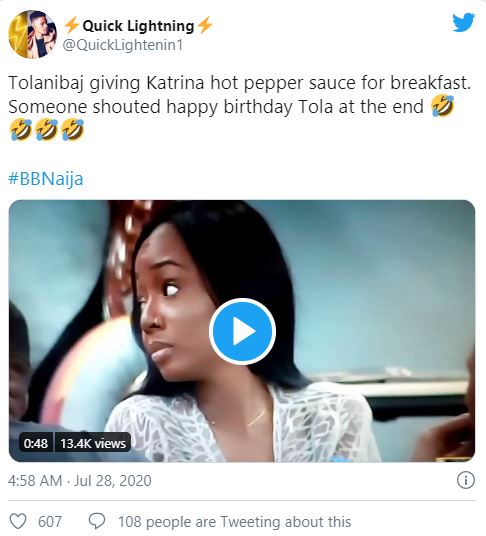Screen dimensions: 486x536
Task: Play the embedded video
Action: [242, 331]
